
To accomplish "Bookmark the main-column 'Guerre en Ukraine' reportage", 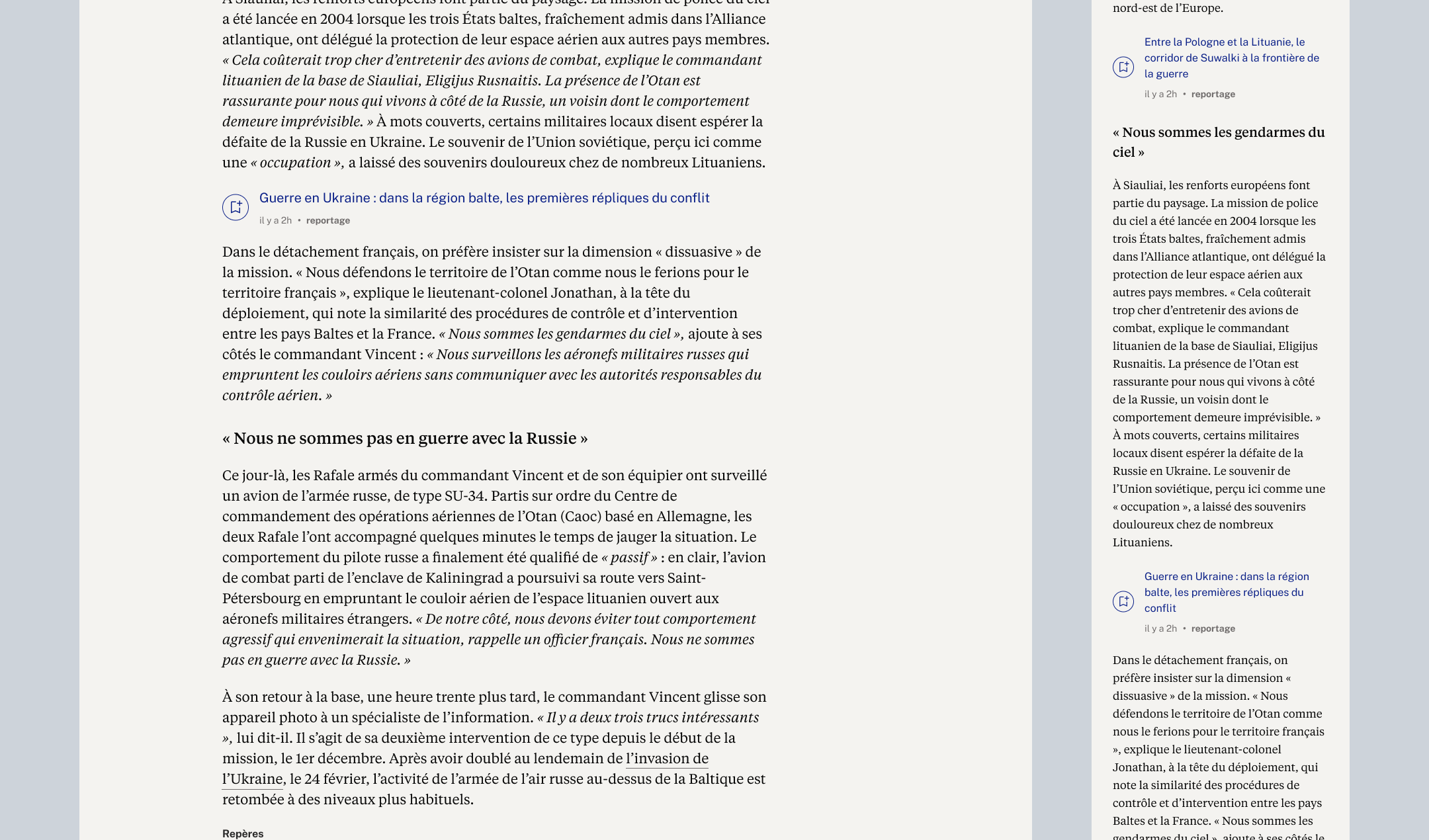I will (x=236, y=207).
